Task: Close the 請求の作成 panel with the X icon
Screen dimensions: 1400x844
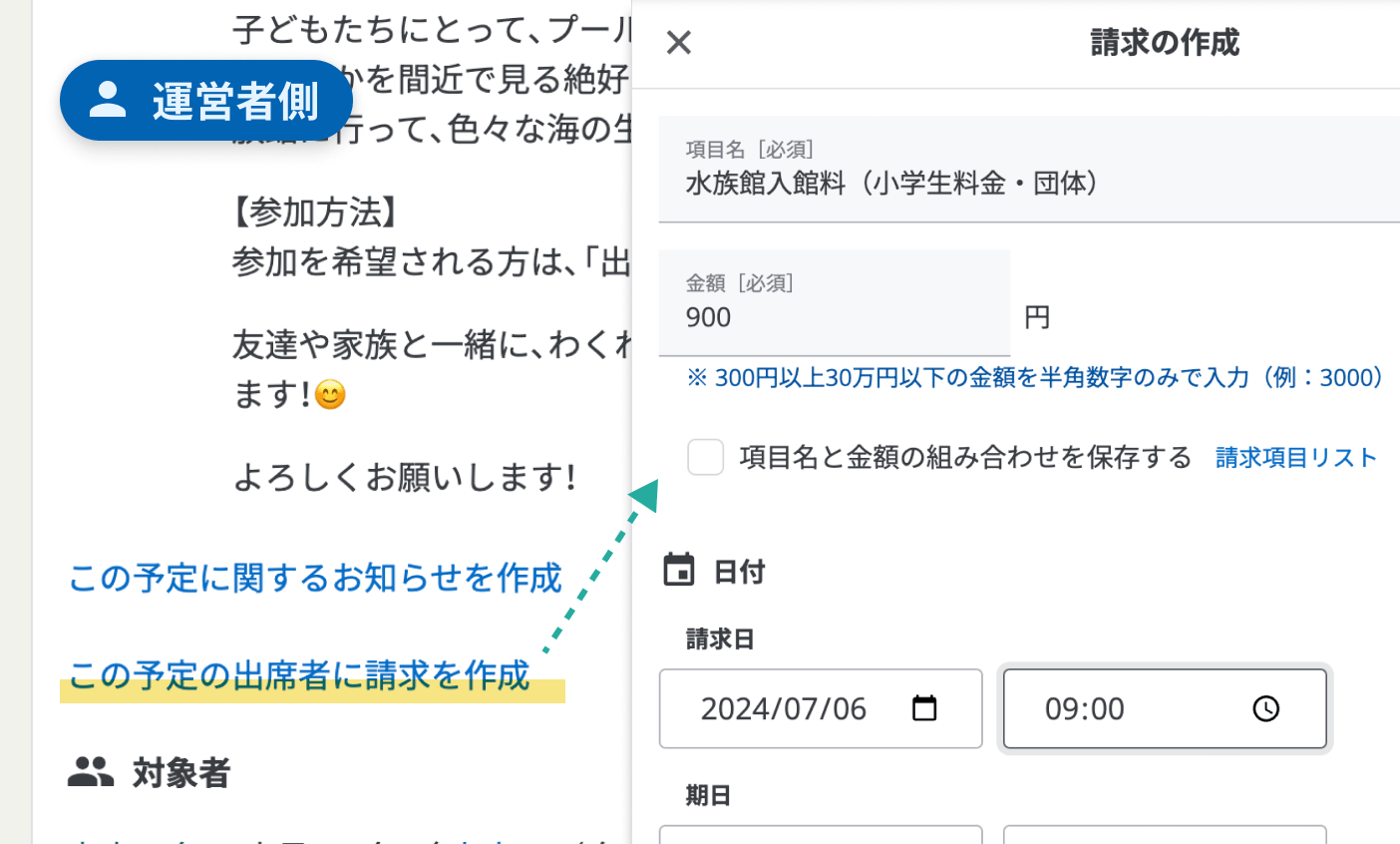Action: click(679, 43)
